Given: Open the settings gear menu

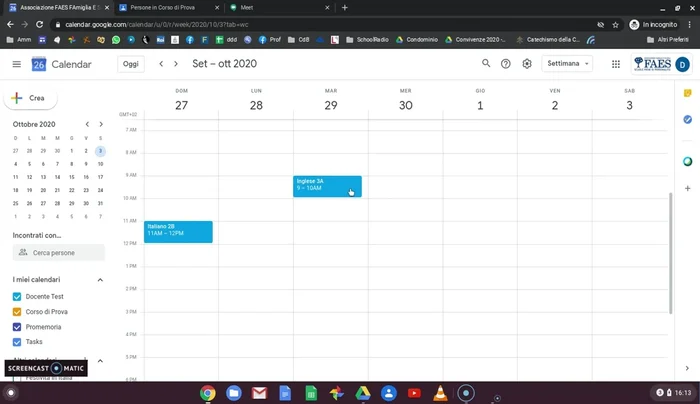Looking at the screenshot, I should [x=527, y=64].
